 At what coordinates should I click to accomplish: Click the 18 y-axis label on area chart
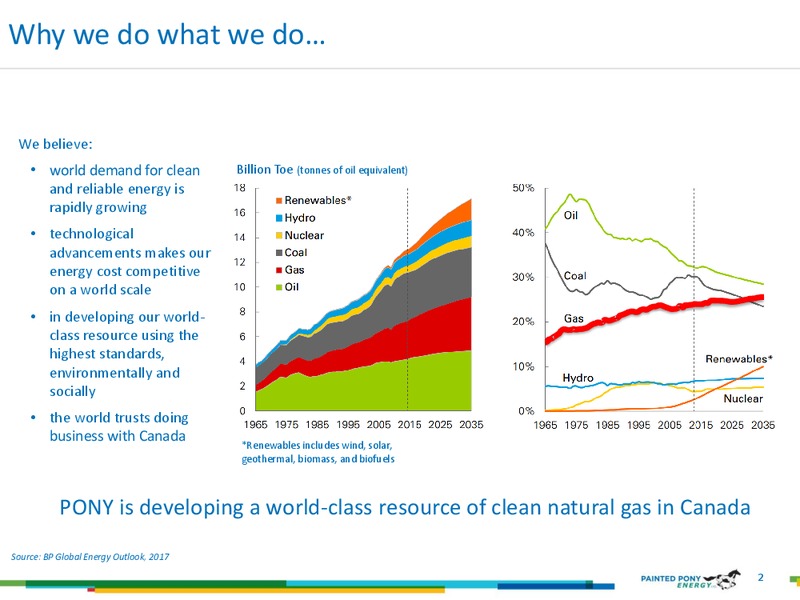[240, 188]
